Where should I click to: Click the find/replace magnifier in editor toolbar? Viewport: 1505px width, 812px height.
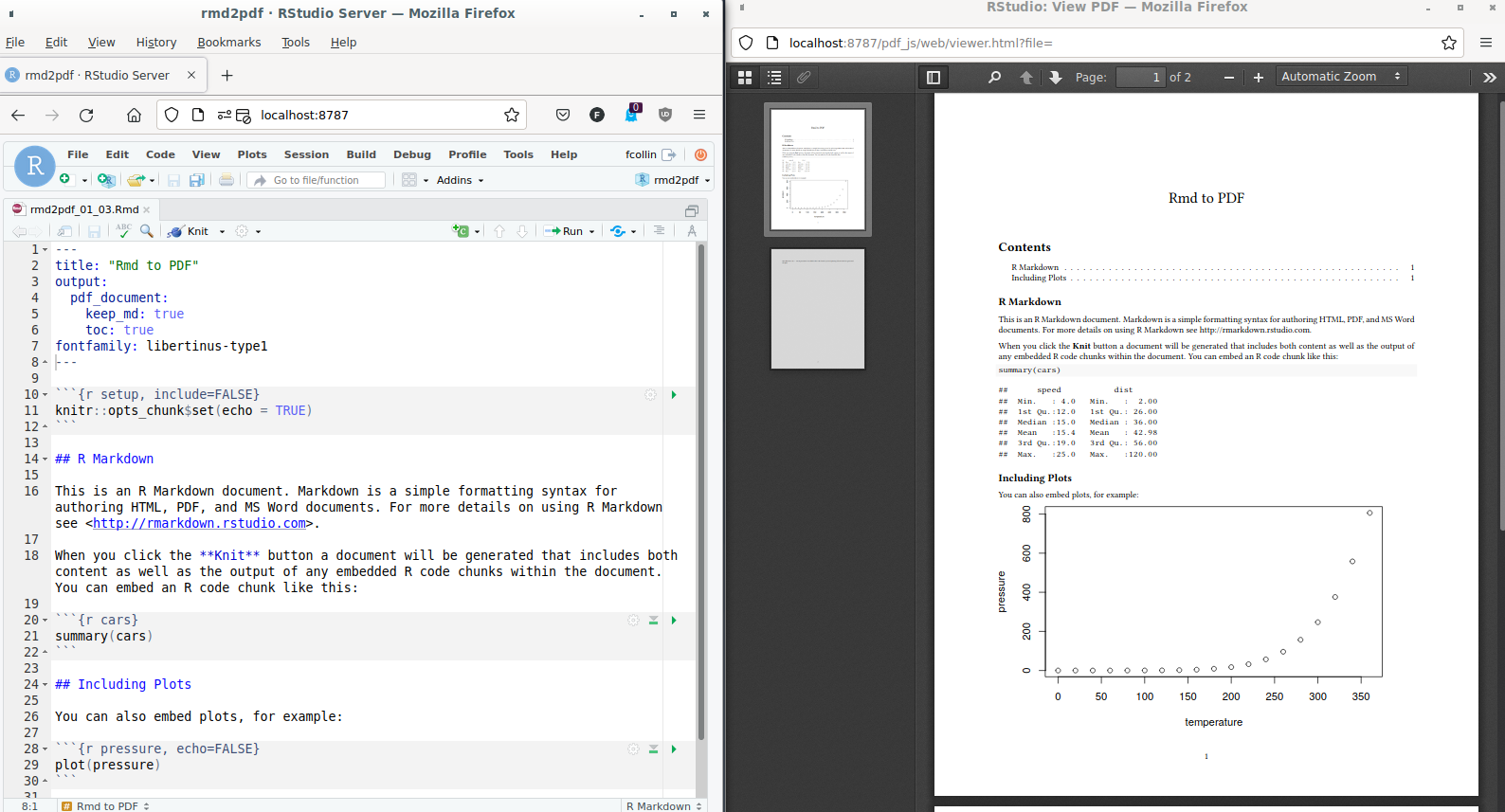pyautogui.click(x=147, y=230)
